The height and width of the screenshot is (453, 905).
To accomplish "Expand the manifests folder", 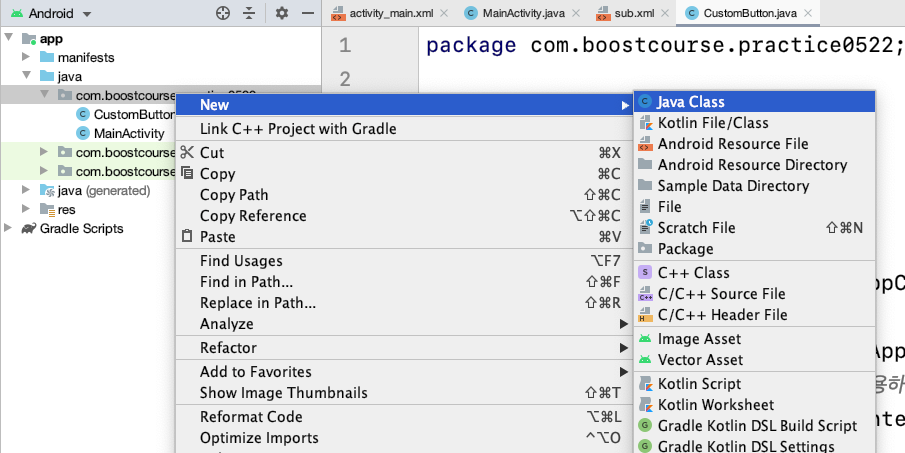I will (26, 57).
